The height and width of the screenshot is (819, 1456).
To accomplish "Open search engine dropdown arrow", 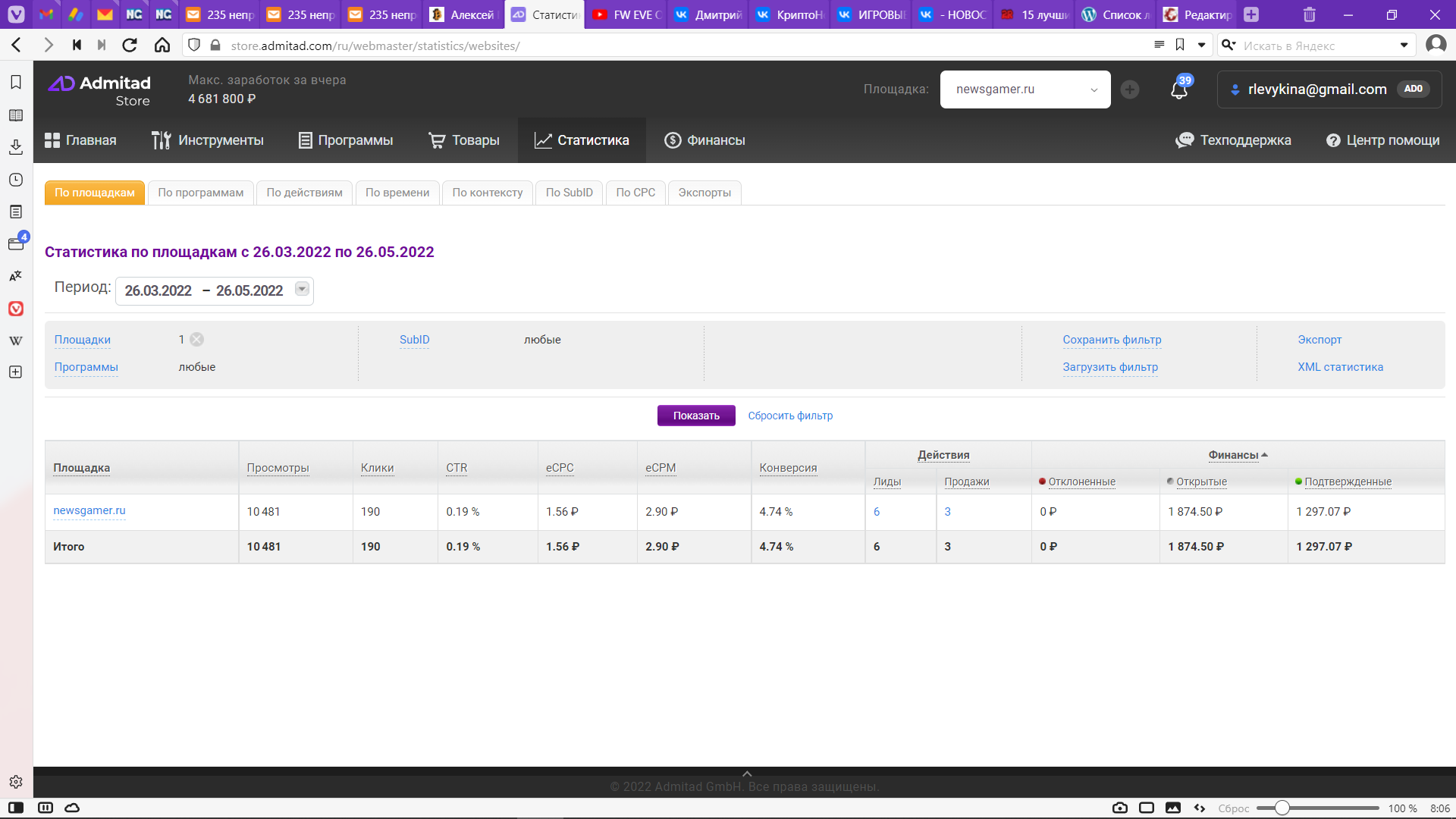I will (x=1404, y=45).
